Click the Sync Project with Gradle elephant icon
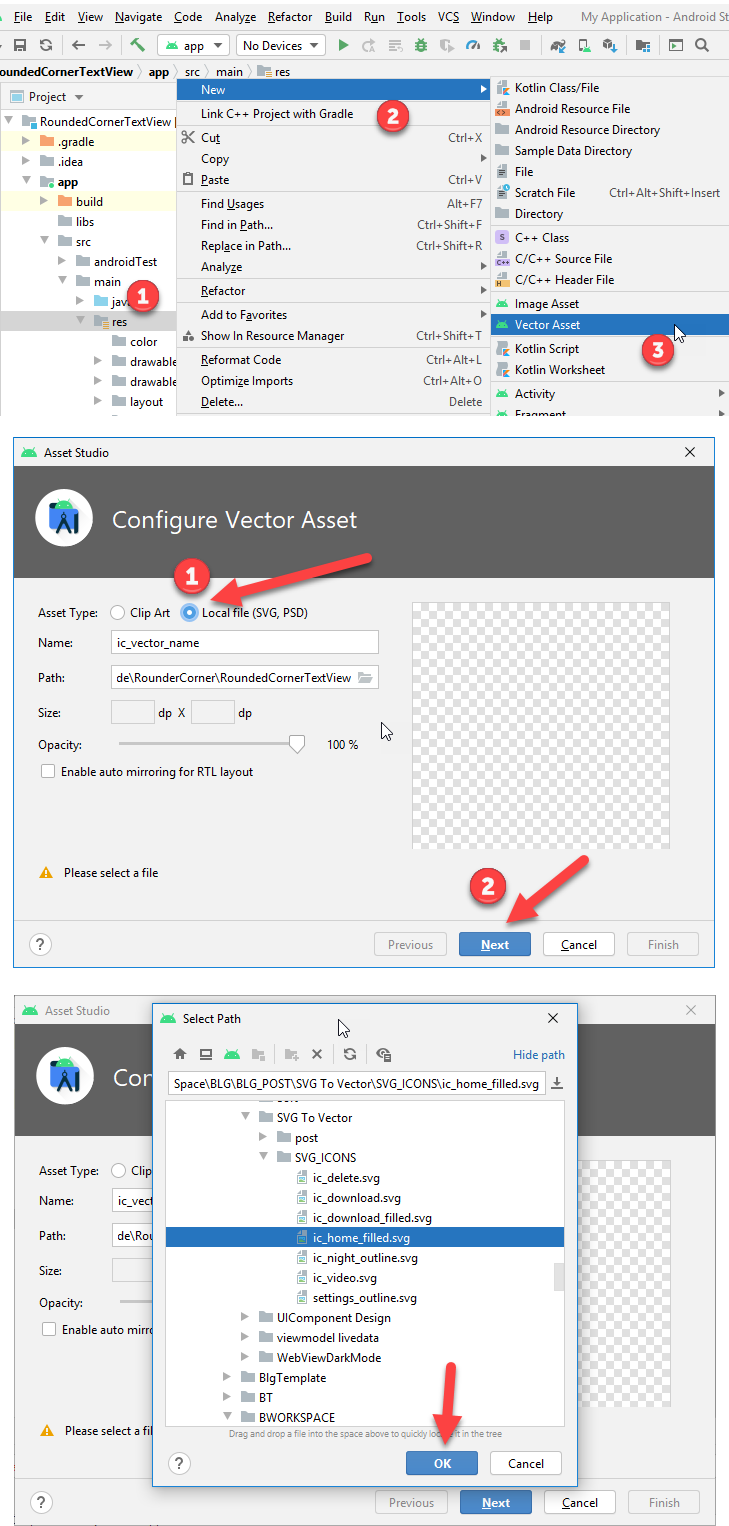729x1526 pixels. (x=558, y=45)
